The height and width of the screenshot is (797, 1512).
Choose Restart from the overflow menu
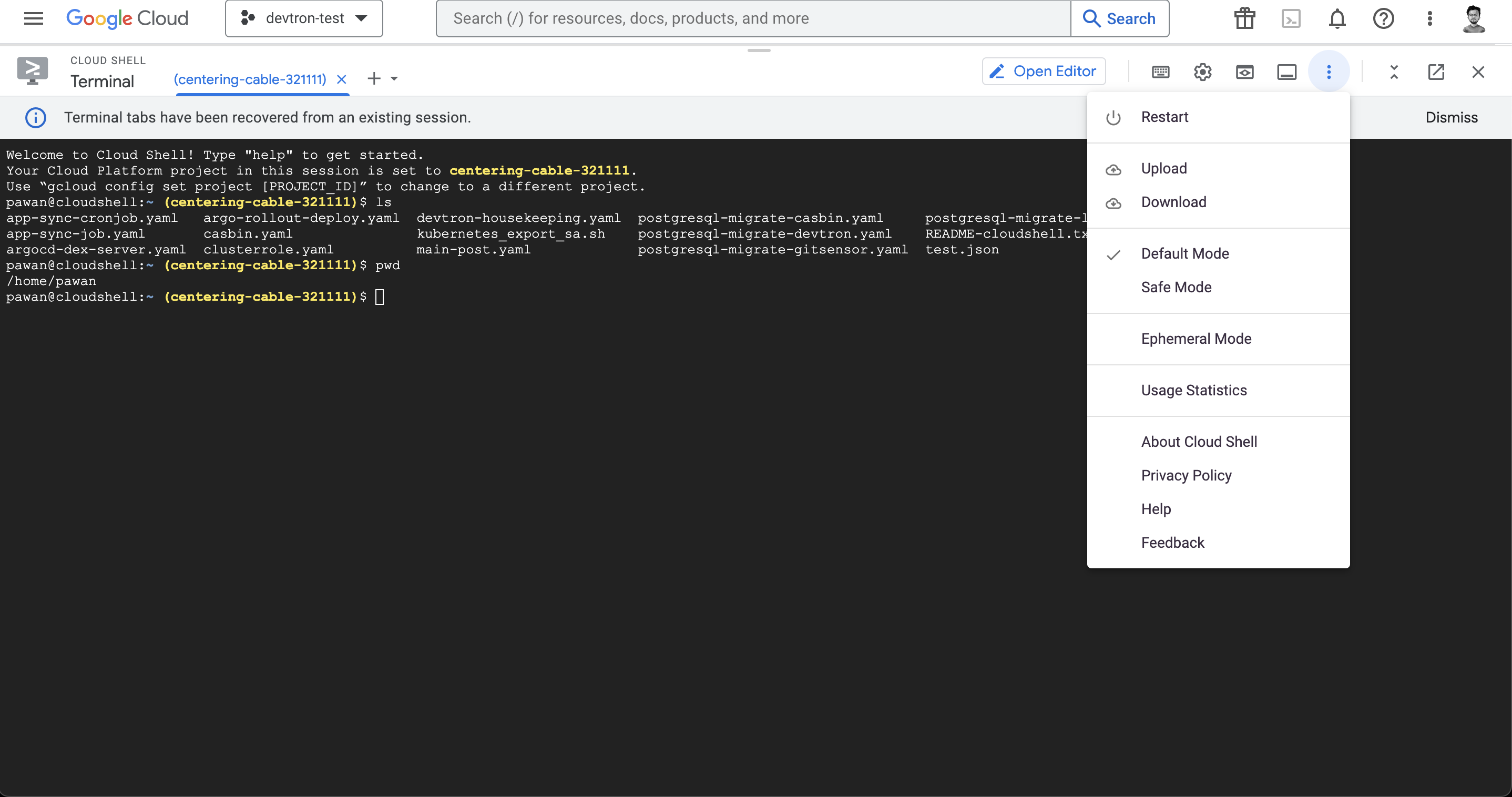coord(1164,117)
